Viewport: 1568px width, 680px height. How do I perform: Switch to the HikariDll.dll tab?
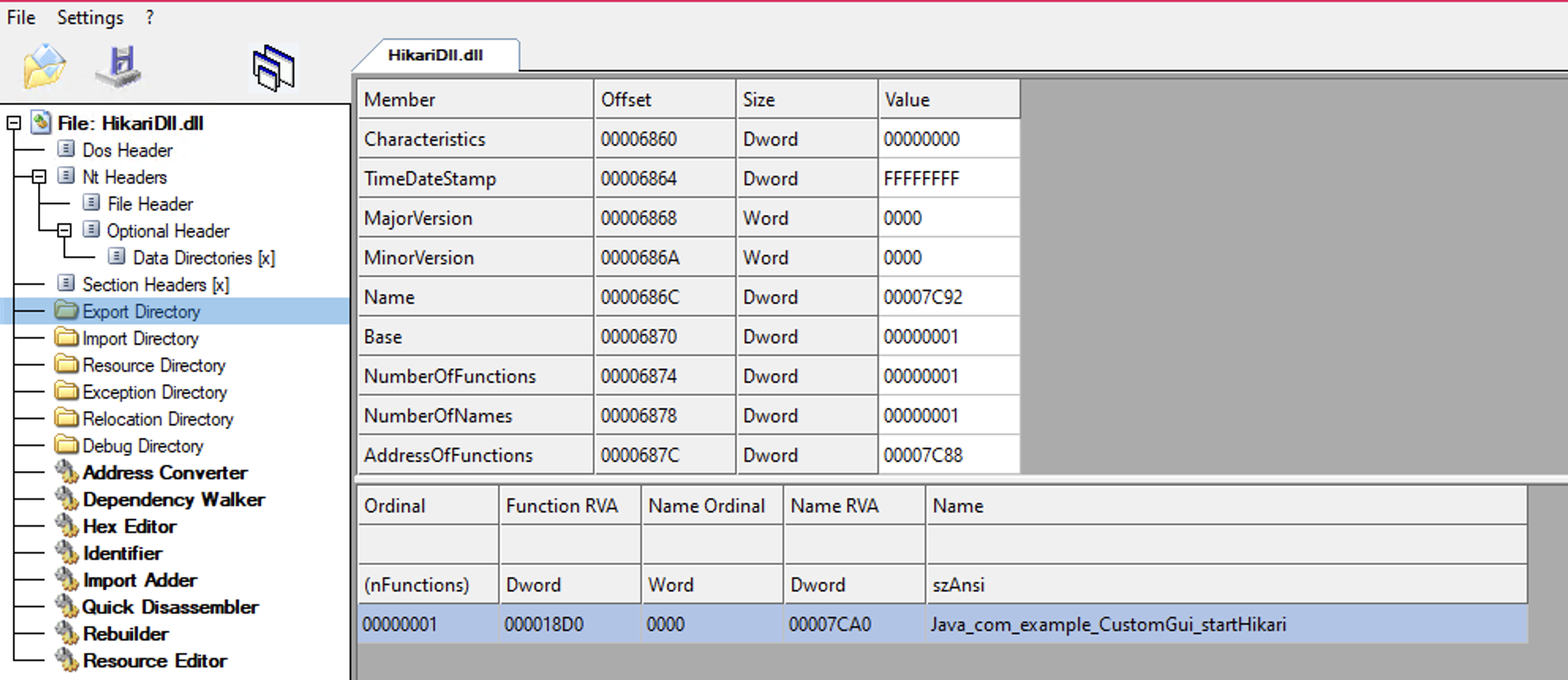435,55
